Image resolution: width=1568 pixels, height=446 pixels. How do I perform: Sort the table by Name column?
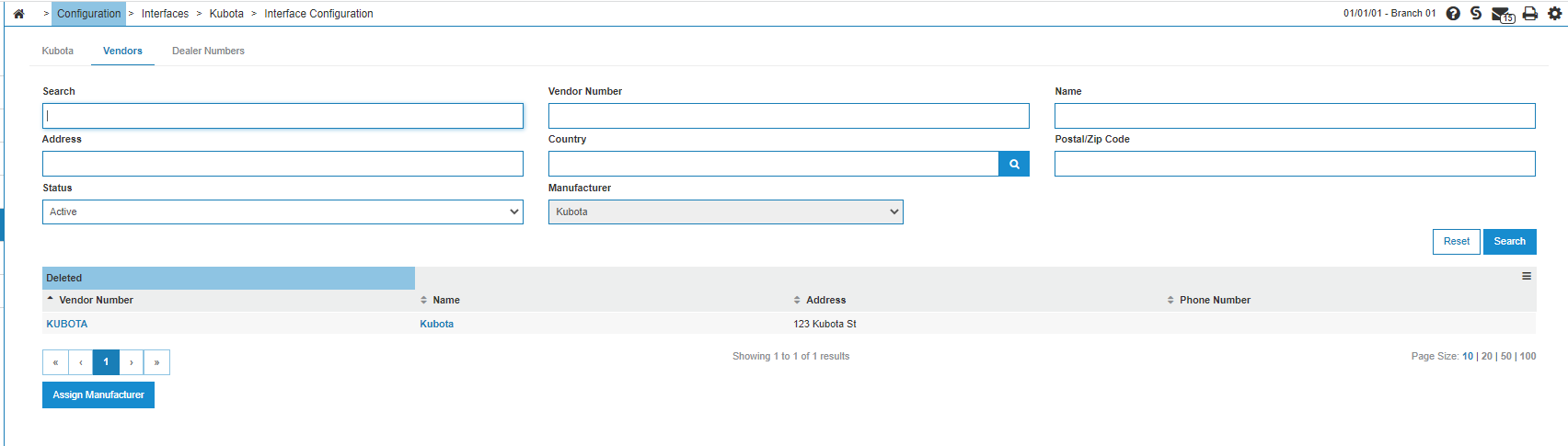pos(446,300)
